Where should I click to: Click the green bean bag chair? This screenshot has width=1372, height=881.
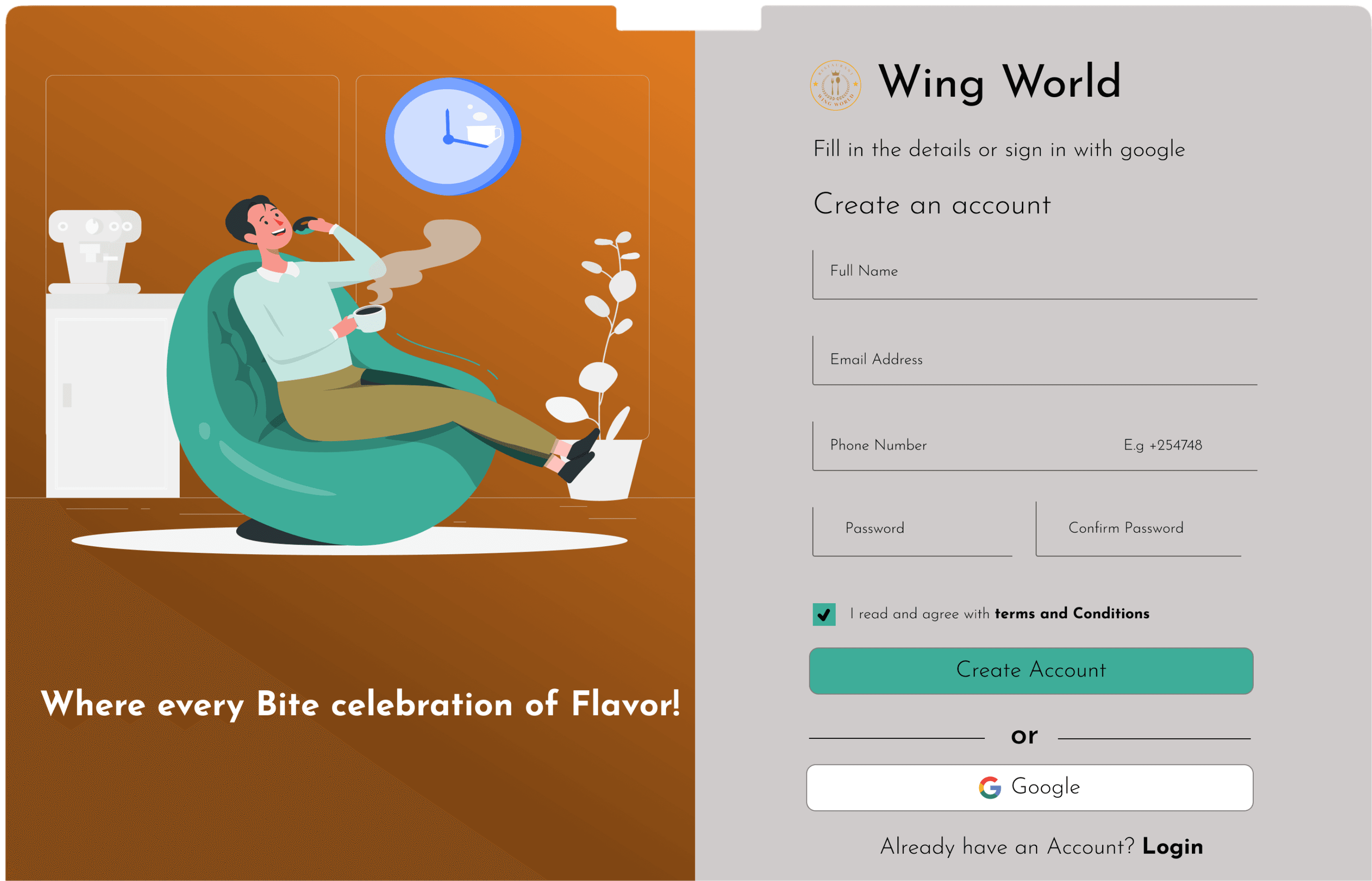coord(332,401)
